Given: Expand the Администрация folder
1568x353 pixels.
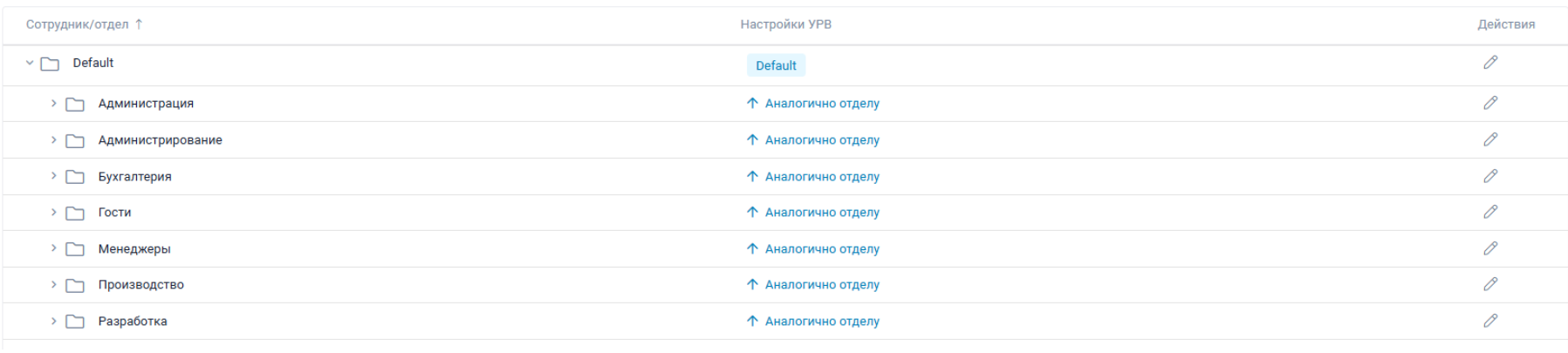Looking at the screenshot, I should coord(53,103).
